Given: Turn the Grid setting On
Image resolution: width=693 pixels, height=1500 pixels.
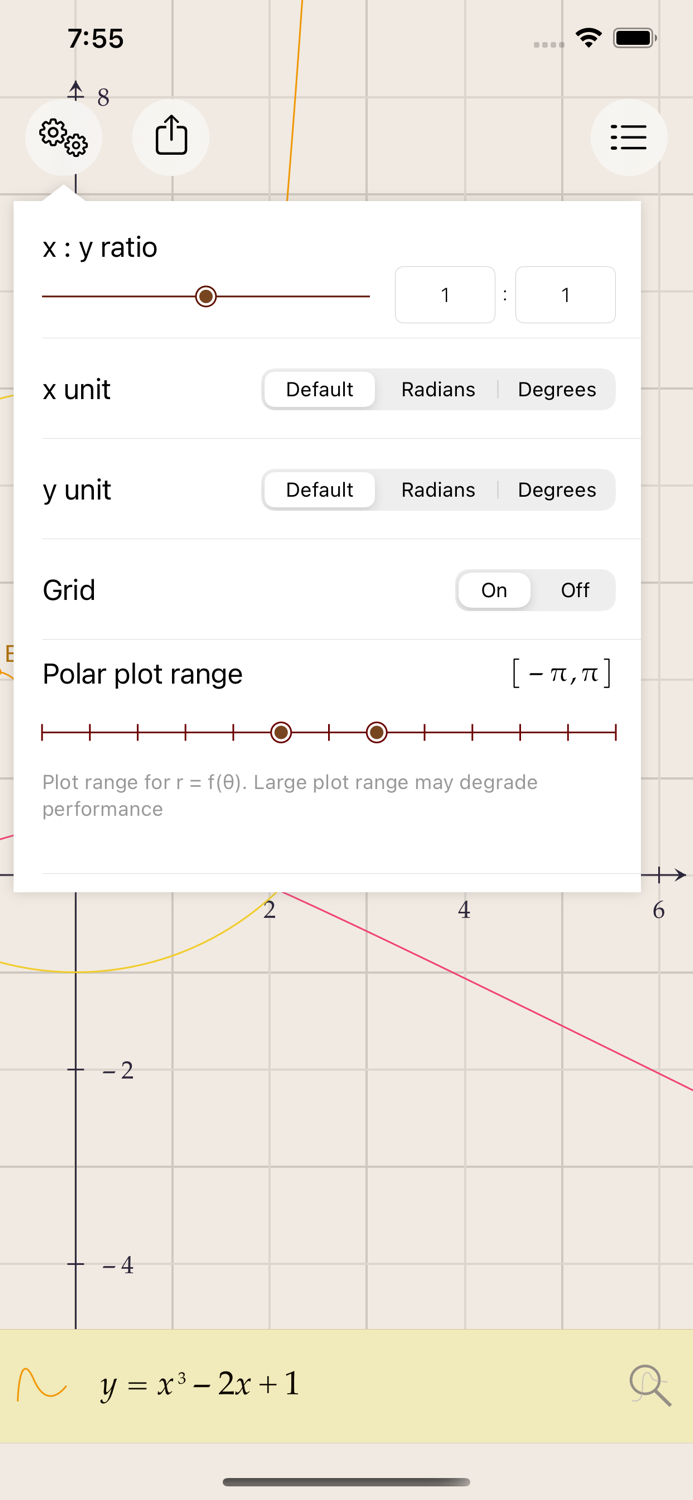Looking at the screenshot, I should pos(494,590).
